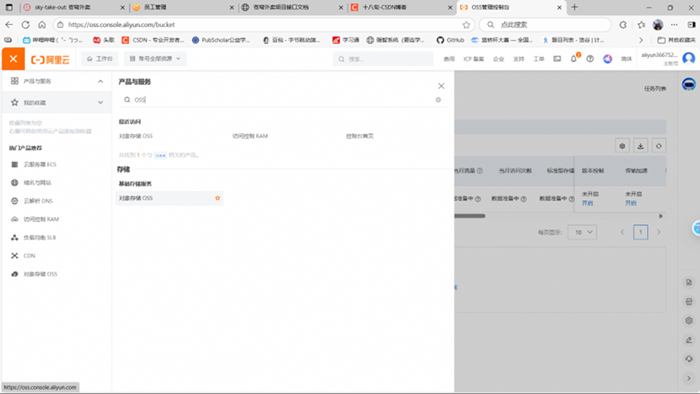700x394 pixels.
Task: Open table column settings gear icon
Action: [622, 146]
